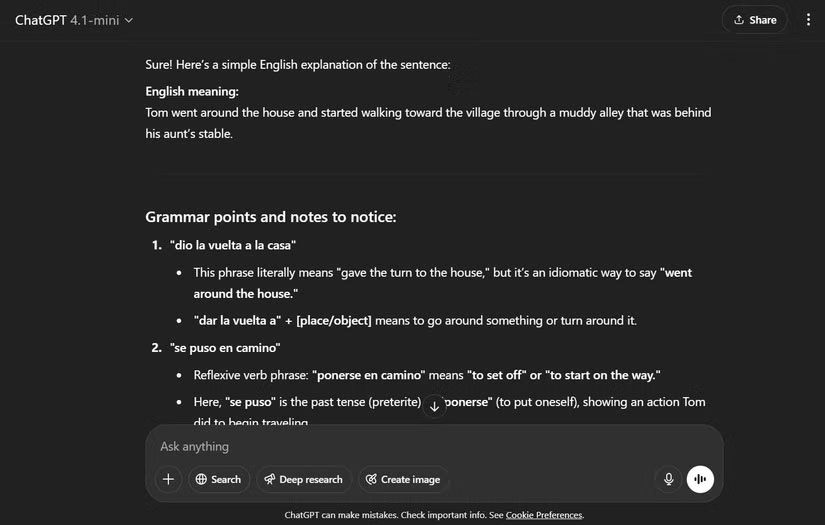This screenshot has height=525, width=825.
Task: Click the "English meaning:" bold label
Action: tap(192, 92)
